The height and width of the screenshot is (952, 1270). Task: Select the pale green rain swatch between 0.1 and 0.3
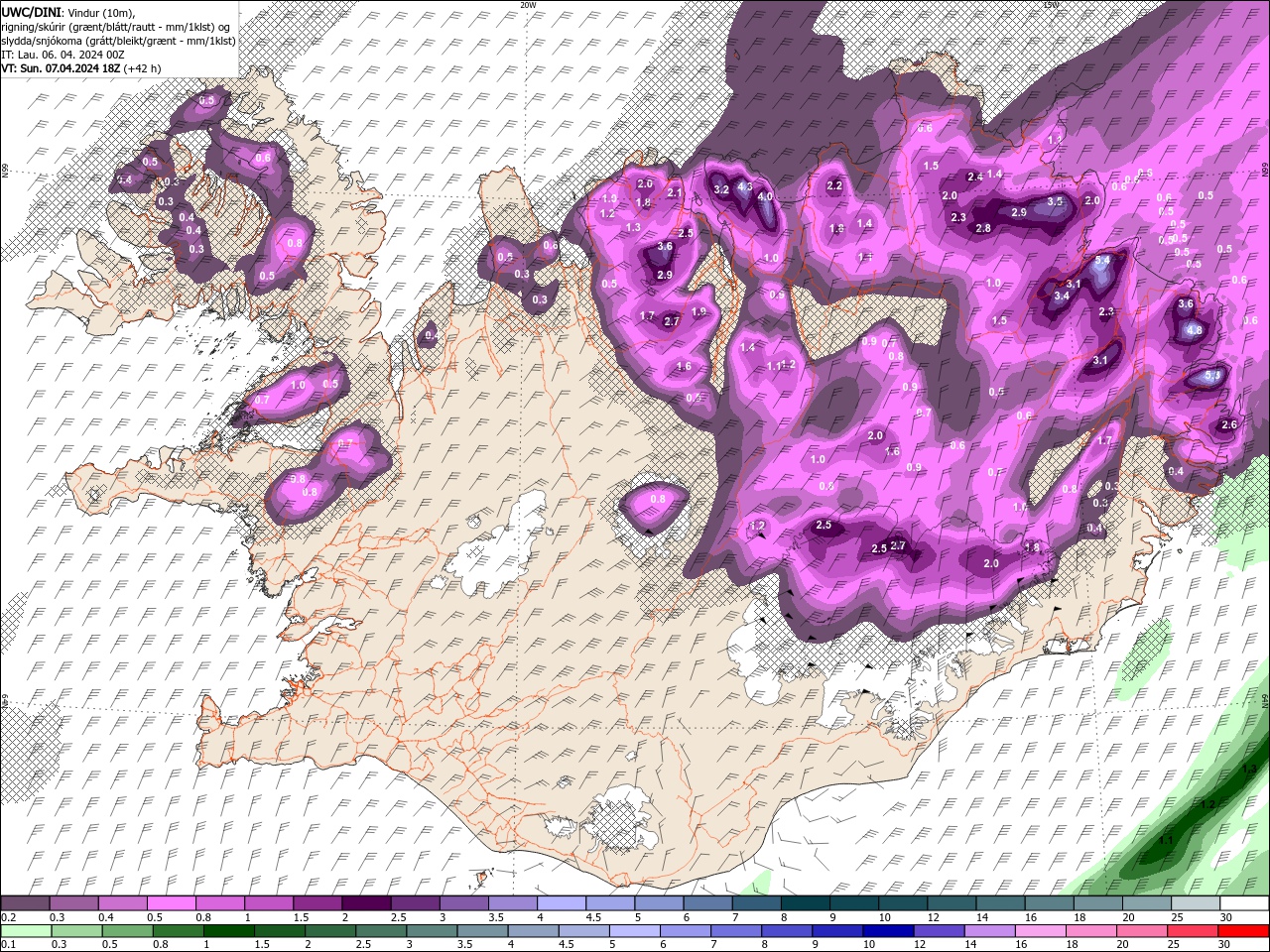pos(26,930)
